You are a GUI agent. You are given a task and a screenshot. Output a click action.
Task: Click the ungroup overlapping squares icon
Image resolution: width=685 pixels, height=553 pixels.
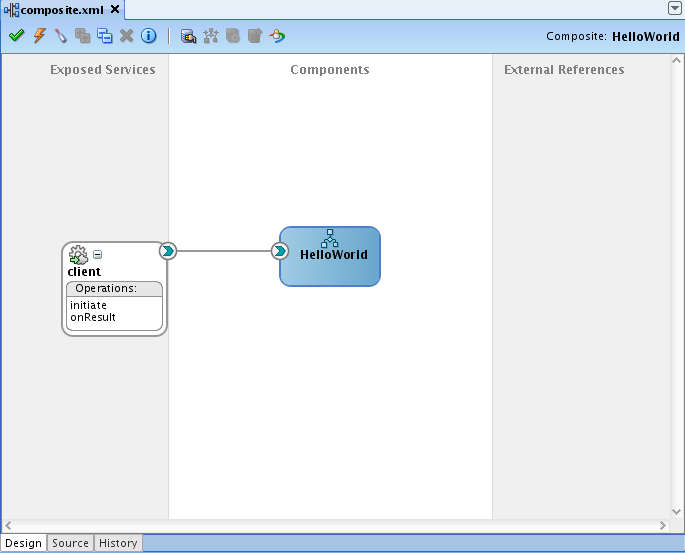pyautogui.click(x=104, y=36)
